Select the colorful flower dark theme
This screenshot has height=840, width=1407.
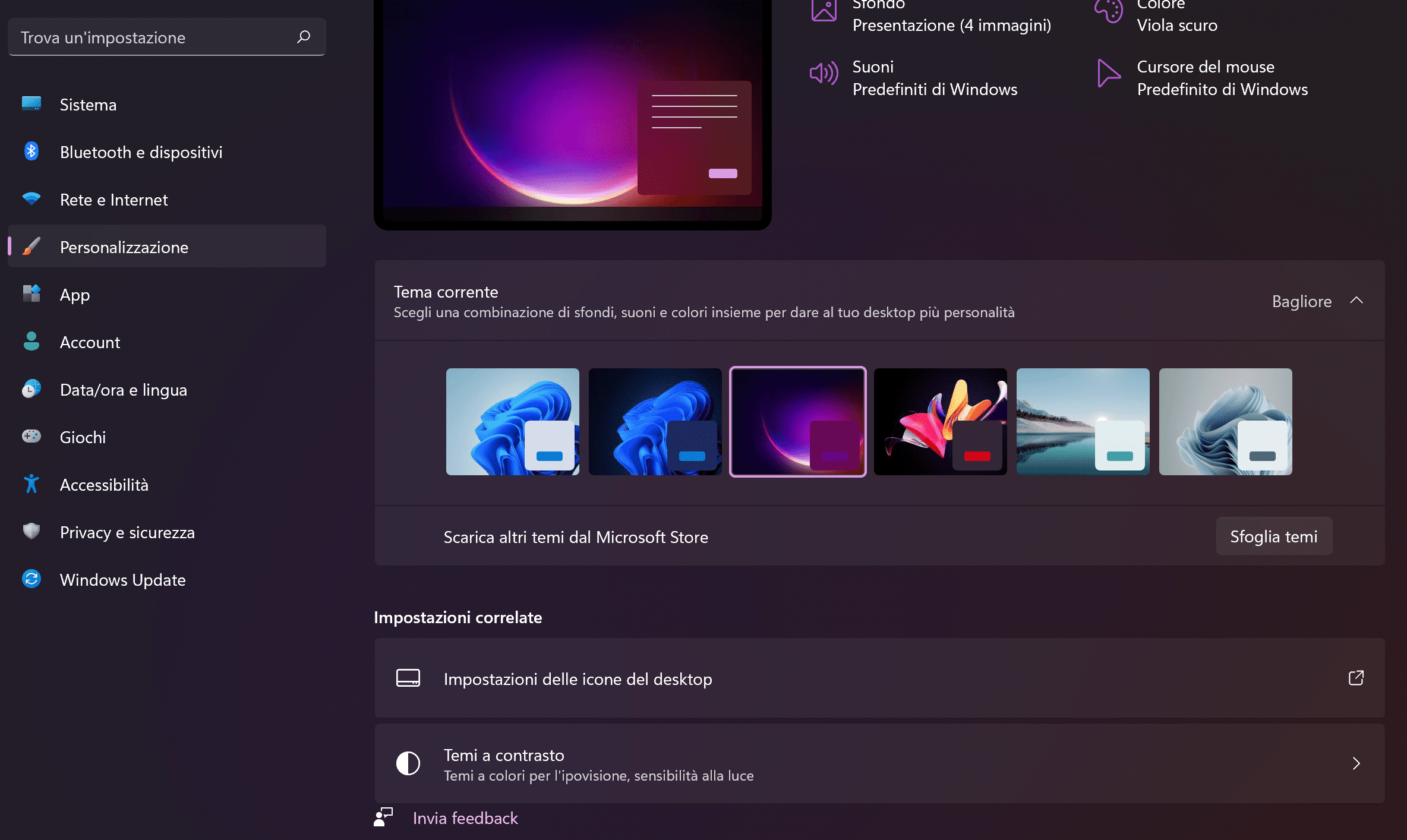(x=941, y=422)
